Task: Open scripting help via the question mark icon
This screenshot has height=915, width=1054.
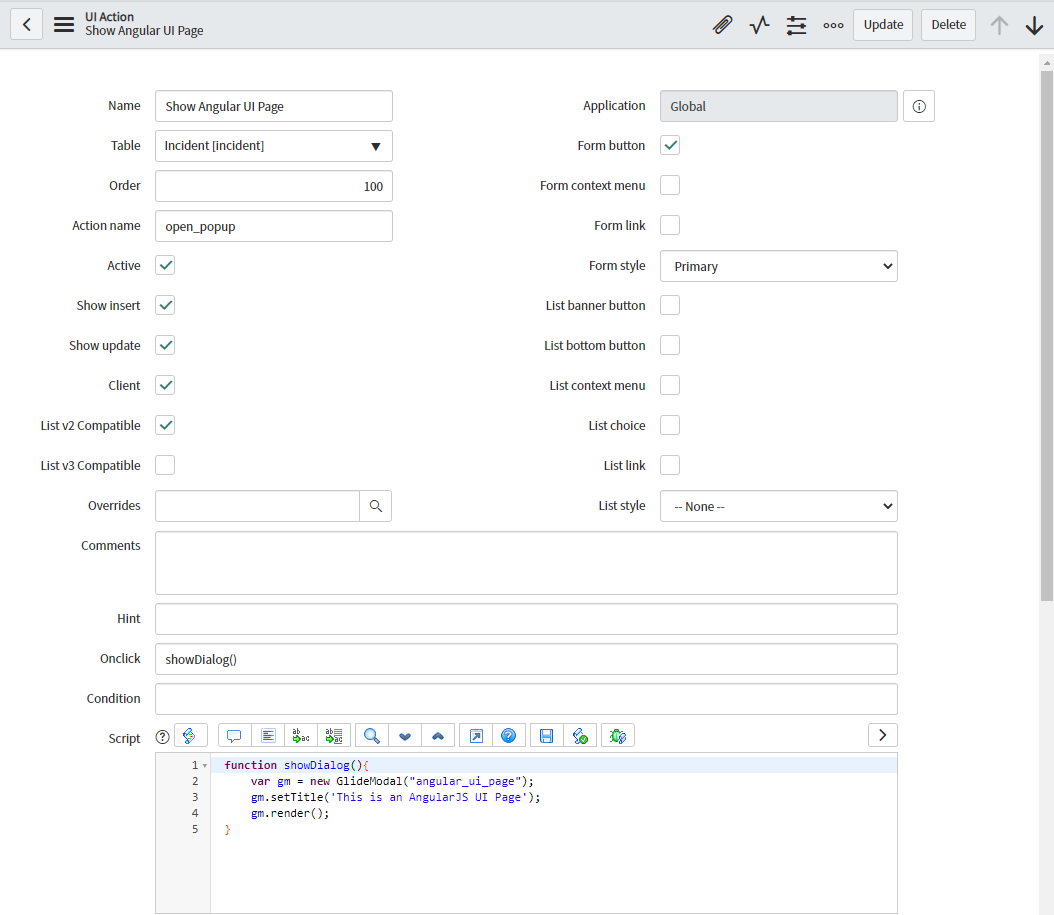Action: pyautogui.click(x=509, y=735)
